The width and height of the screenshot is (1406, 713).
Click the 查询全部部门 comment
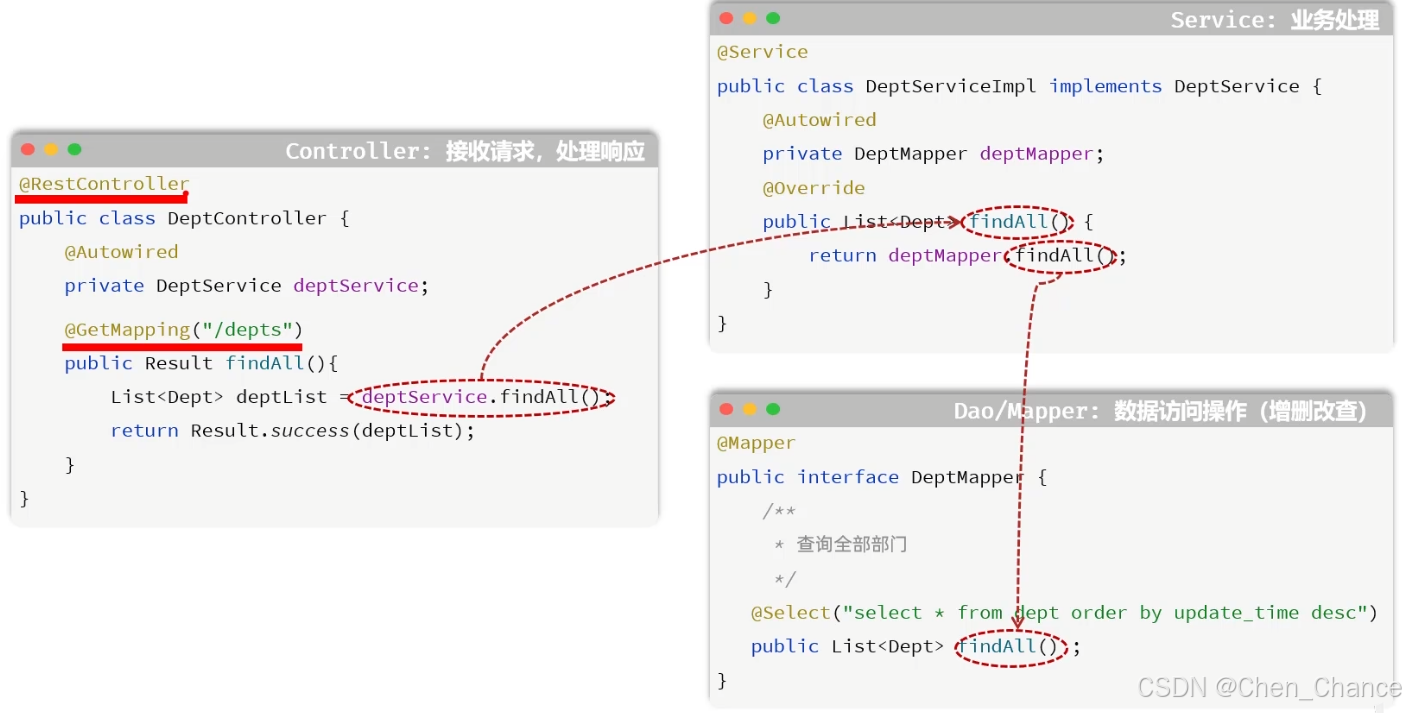pos(851,545)
